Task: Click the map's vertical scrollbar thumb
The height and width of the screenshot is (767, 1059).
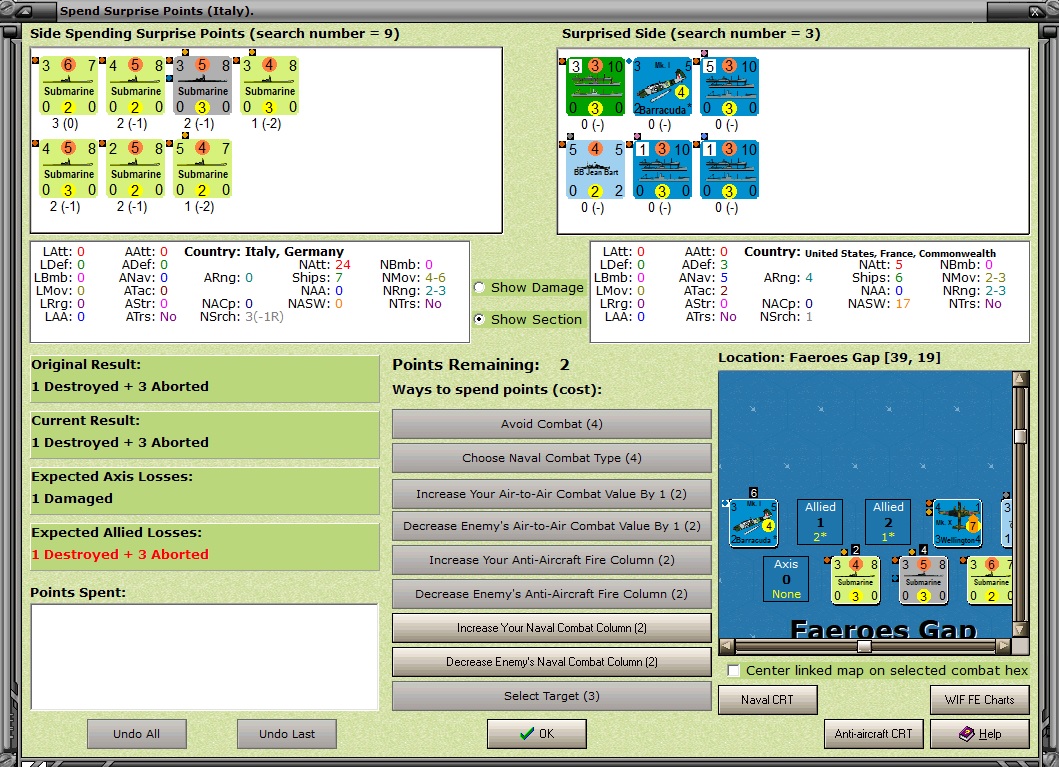Action: [1021, 436]
